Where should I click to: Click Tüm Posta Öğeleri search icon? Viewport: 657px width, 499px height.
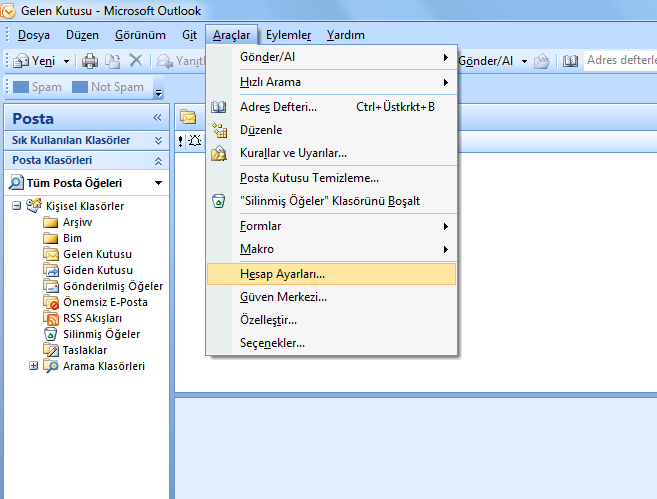point(16,183)
